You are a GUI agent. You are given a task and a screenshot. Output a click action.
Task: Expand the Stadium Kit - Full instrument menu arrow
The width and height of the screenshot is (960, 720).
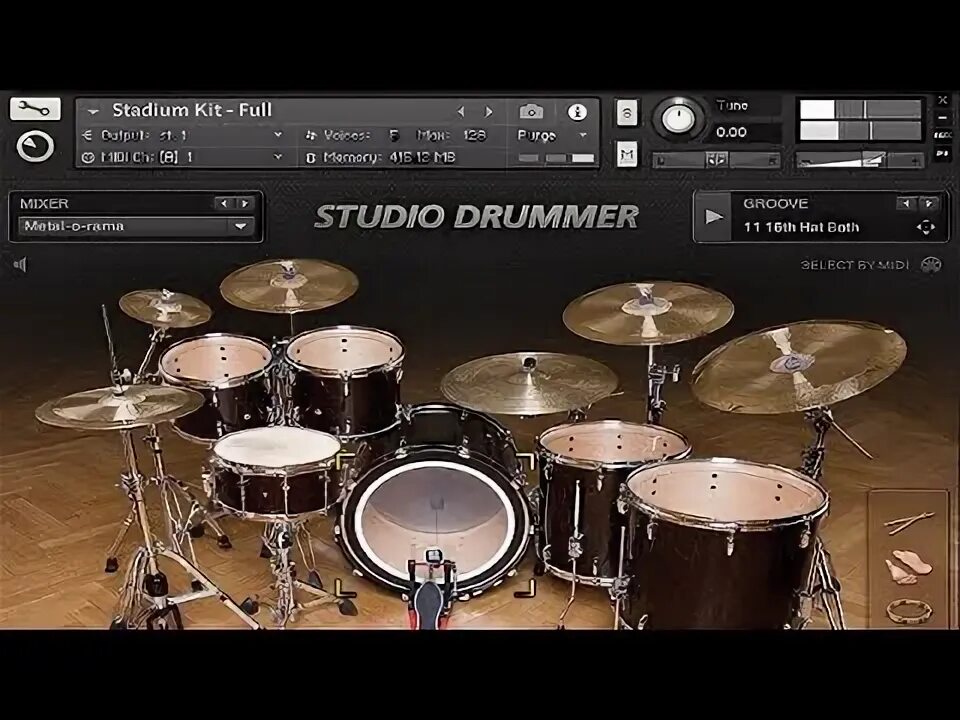(93, 112)
